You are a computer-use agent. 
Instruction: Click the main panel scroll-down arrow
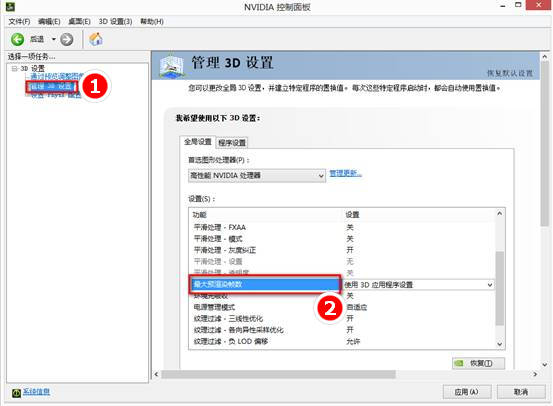(x=545, y=364)
